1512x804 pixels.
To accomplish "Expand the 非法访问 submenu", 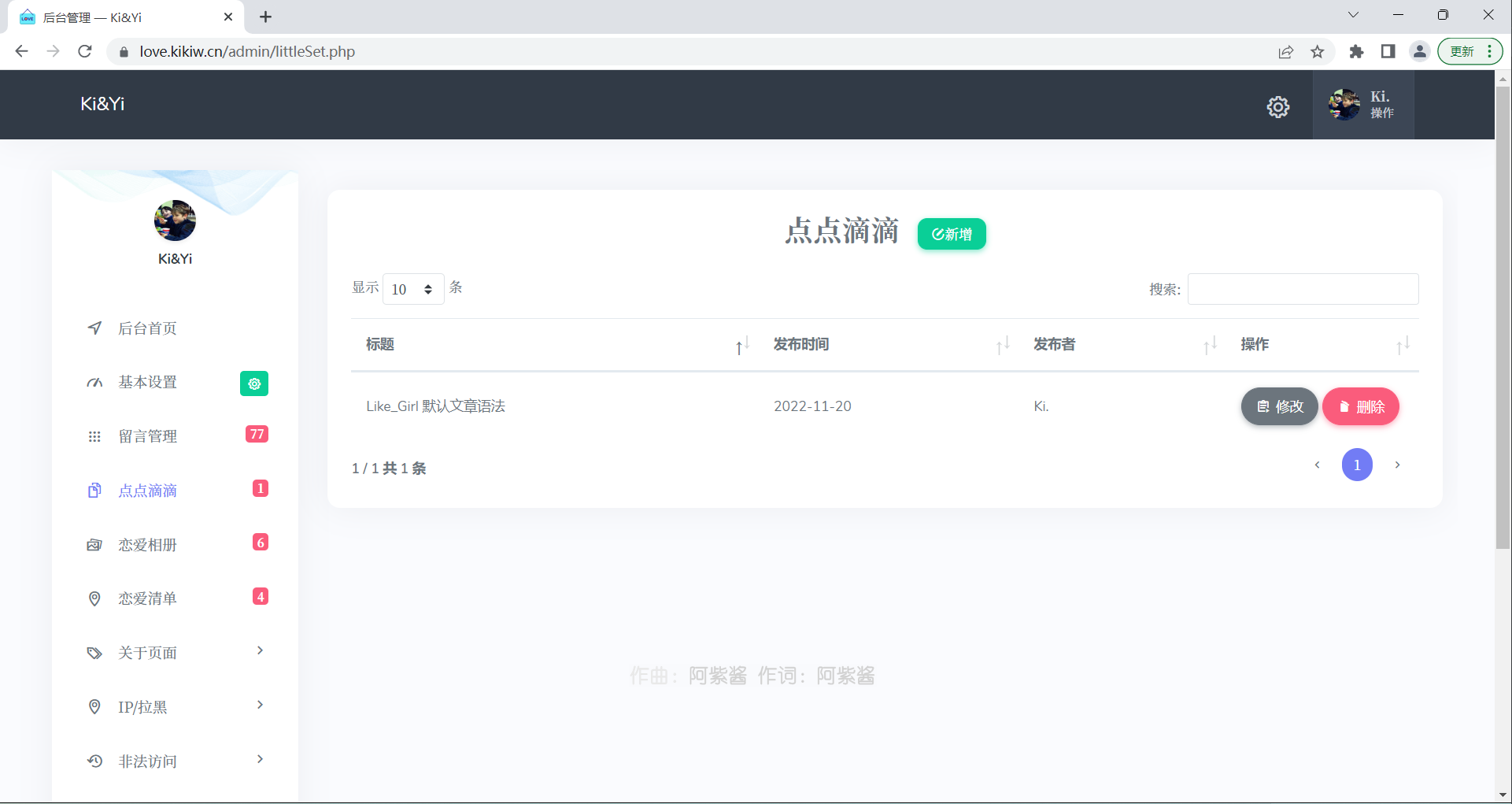I will coord(175,761).
